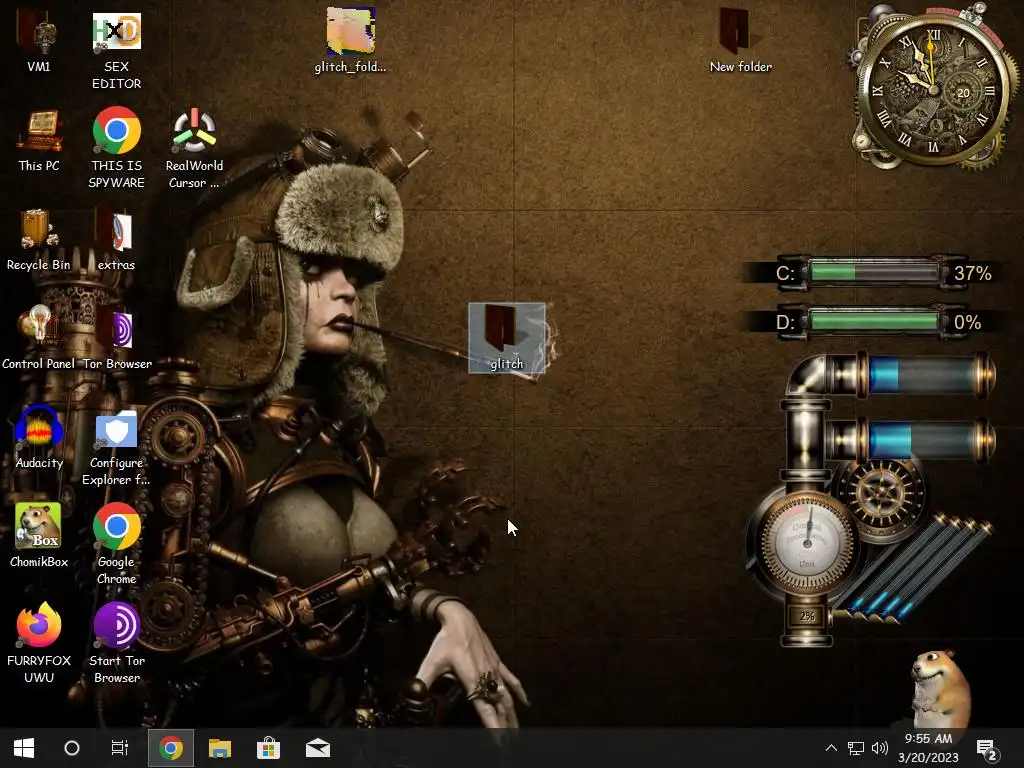Select the Recycle Bin icon
The image size is (1024, 768).
pos(39,240)
